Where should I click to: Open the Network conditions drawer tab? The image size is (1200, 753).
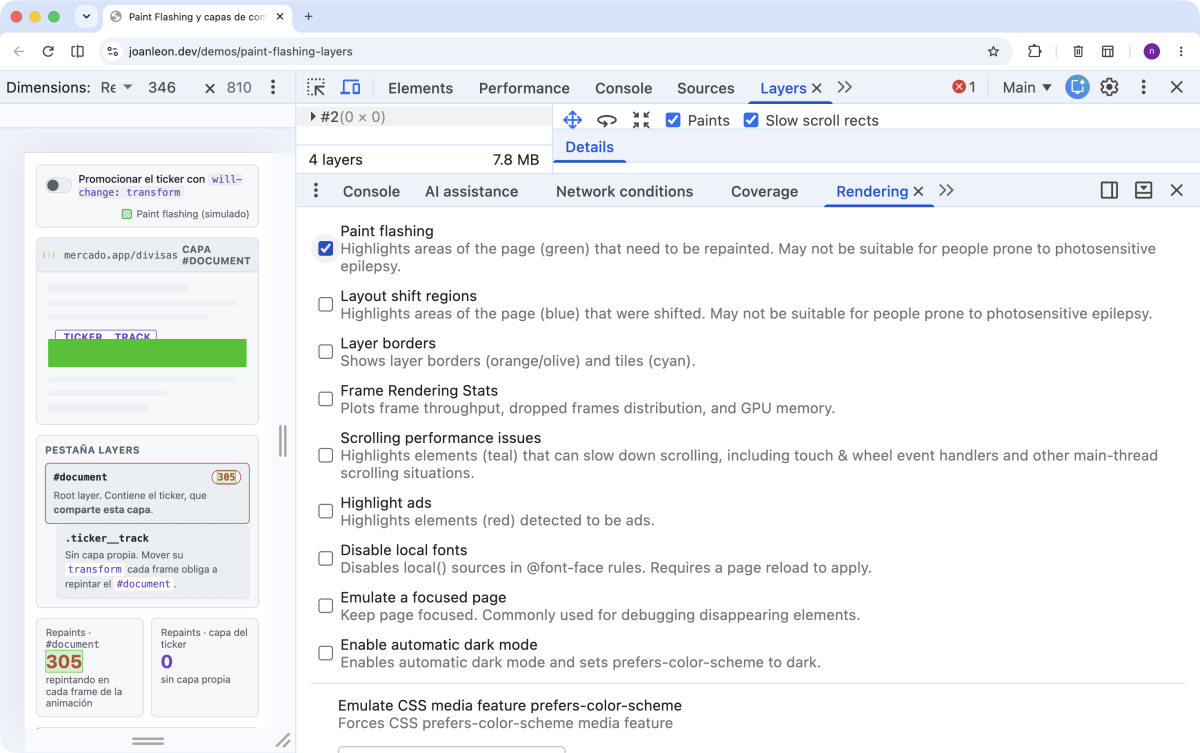624,191
